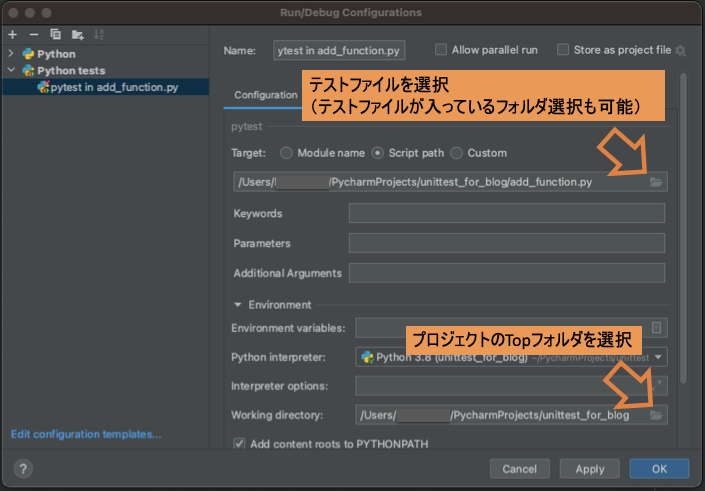This screenshot has width=705, height=491.
Task: Click the gear icon beside Store as project file
Action: (x=681, y=50)
